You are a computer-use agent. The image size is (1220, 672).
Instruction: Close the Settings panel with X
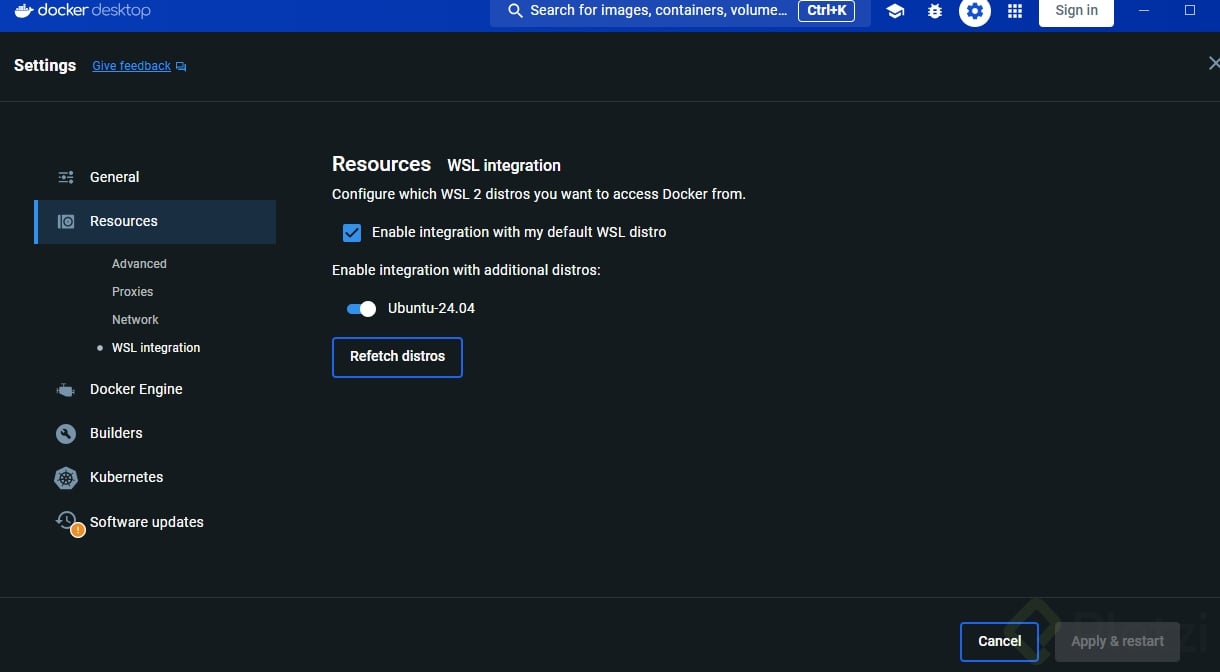pyautogui.click(x=1213, y=63)
